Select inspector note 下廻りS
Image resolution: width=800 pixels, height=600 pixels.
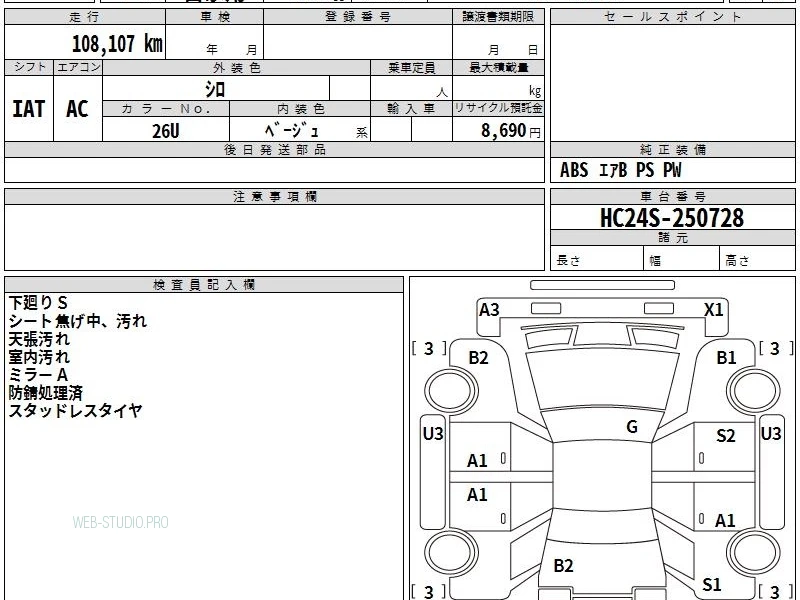click(38, 303)
